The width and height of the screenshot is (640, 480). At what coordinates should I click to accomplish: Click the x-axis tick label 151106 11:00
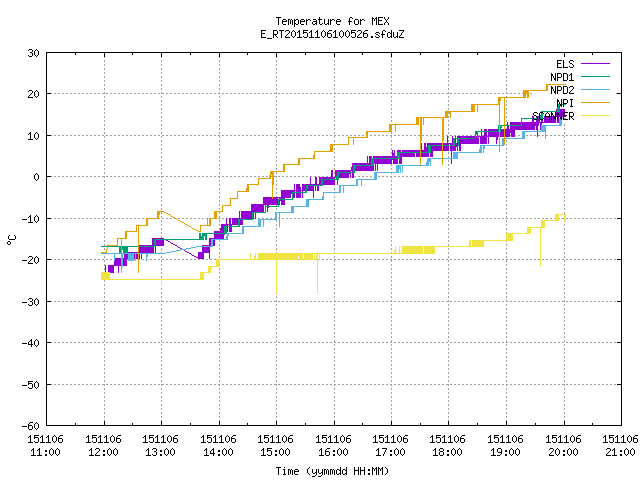[x=45, y=446]
